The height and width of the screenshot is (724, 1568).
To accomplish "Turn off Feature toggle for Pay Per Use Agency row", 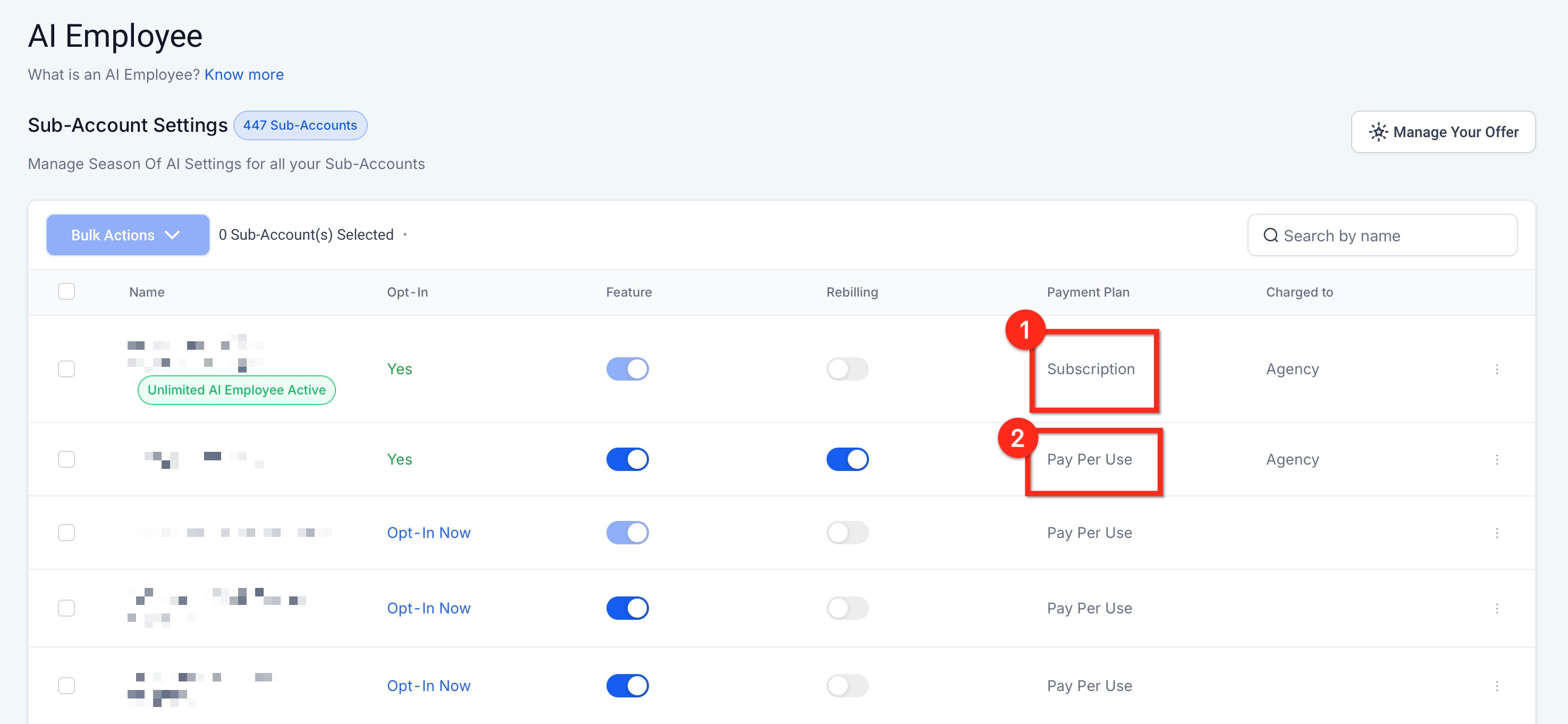I will pyautogui.click(x=627, y=460).
